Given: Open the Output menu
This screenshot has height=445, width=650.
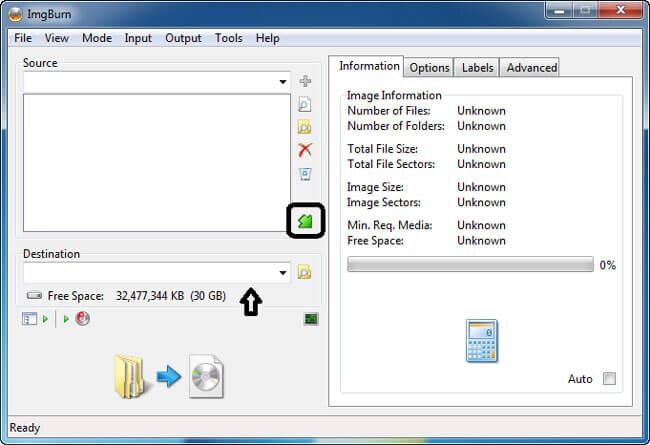Looking at the screenshot, I should [183, 38].
